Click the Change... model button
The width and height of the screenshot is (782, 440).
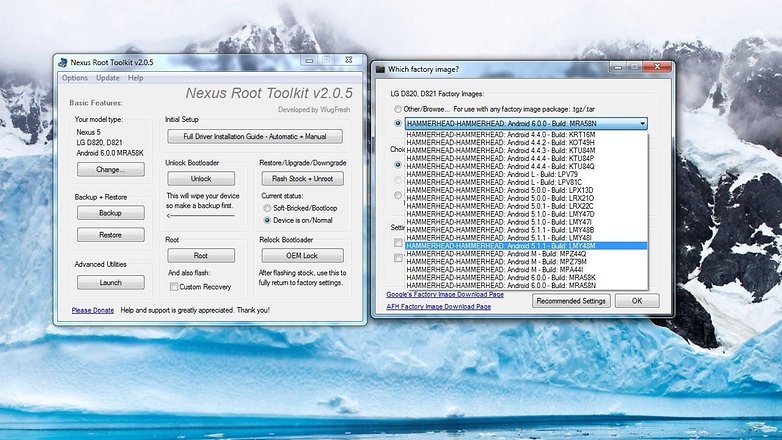pyautogui.click(x=111, y=170)
